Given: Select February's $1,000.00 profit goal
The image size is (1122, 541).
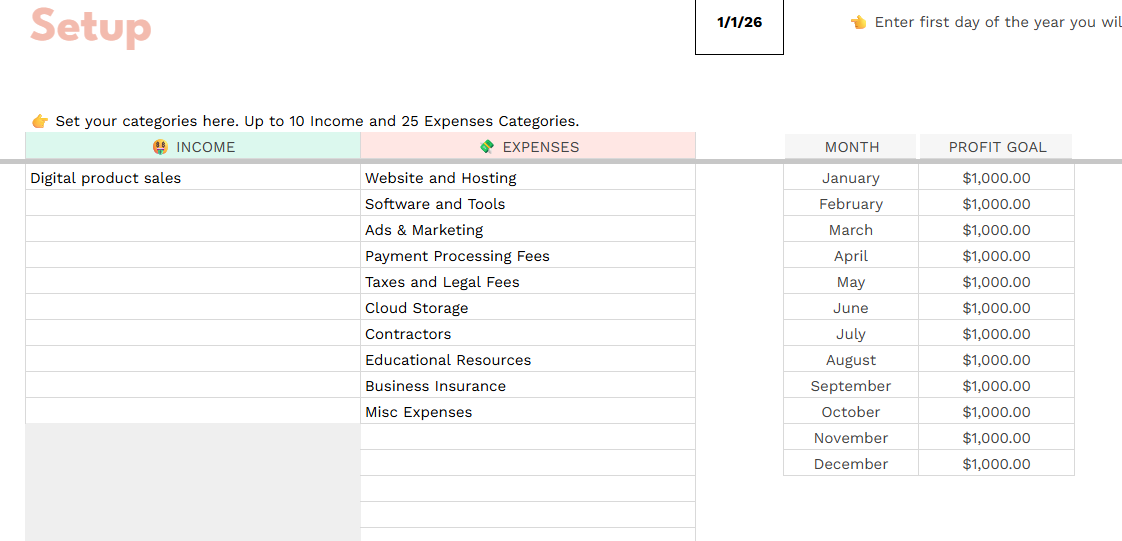Looking at the screenshot, I should click(996, 203).
